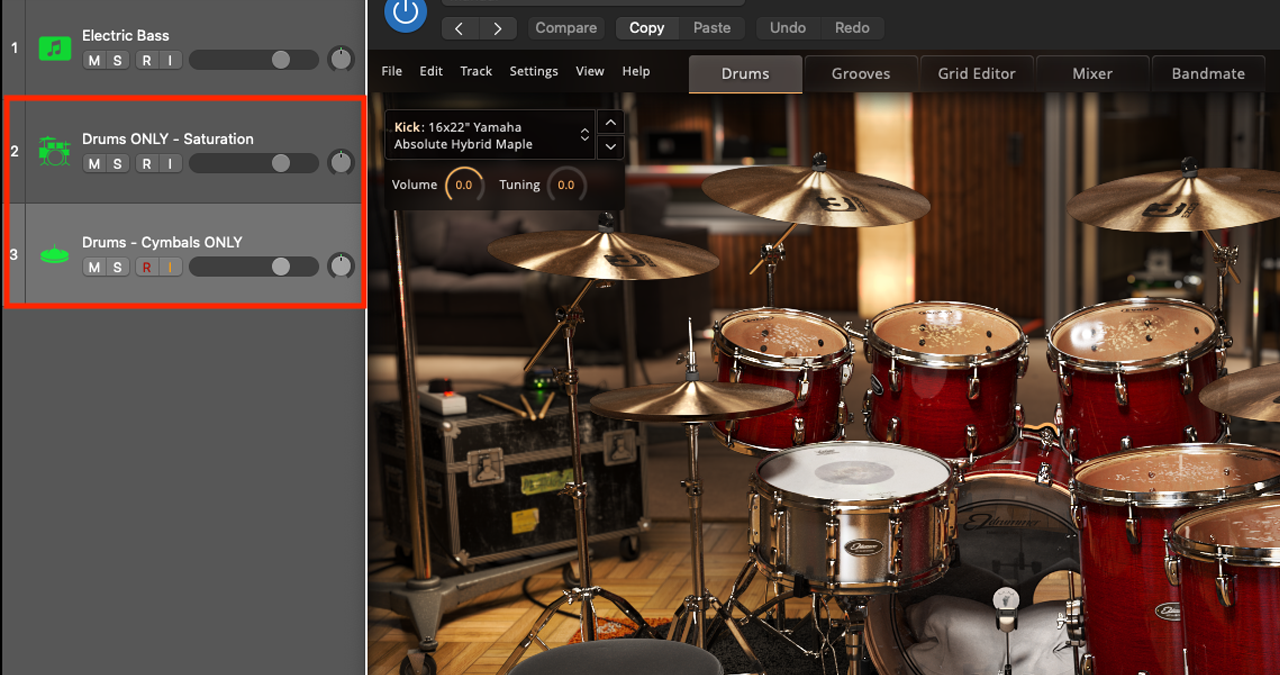Click the Electric Bass pan knob

[341, 59]
